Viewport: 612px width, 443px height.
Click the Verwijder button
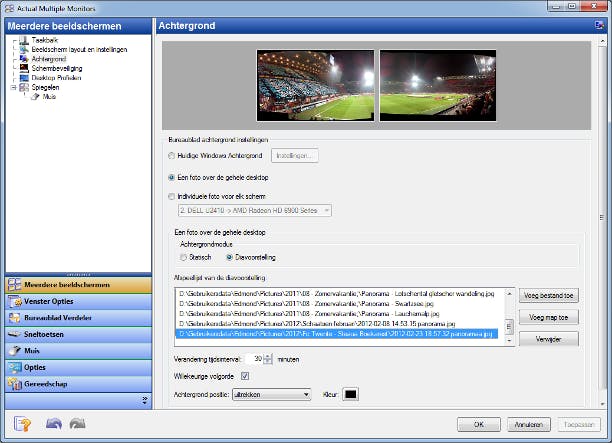(x=548, y=339)
